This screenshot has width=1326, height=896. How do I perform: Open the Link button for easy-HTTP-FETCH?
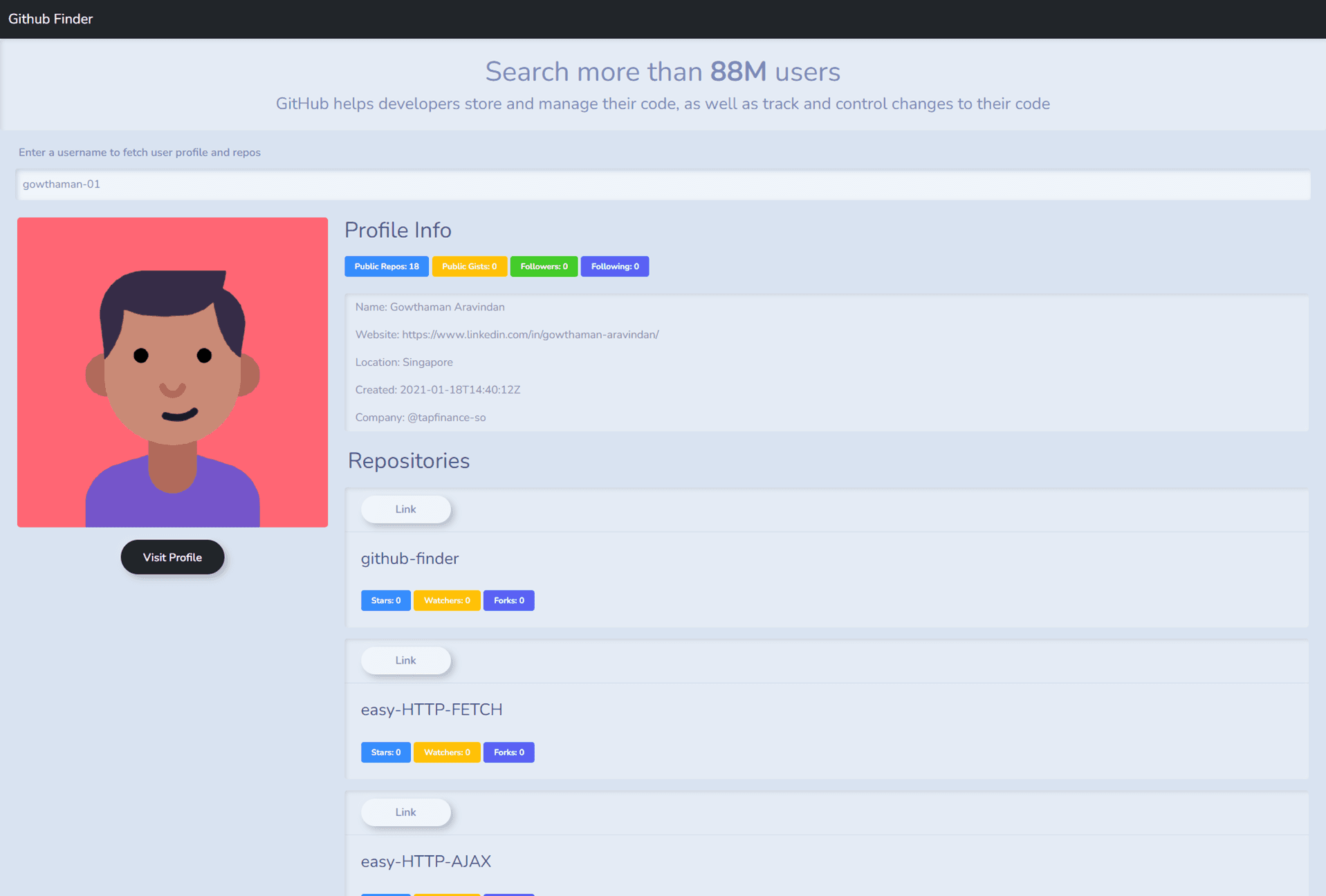point(405,660)
